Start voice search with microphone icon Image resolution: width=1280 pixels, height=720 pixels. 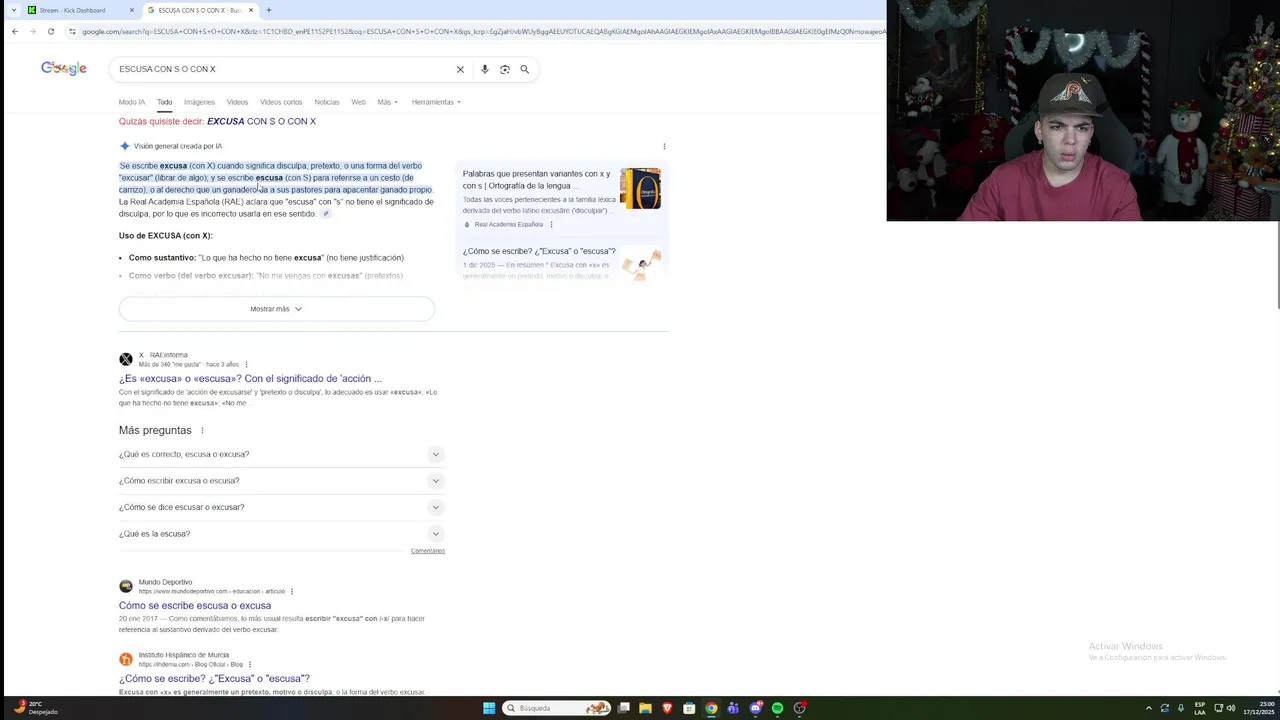click(485, 69)
